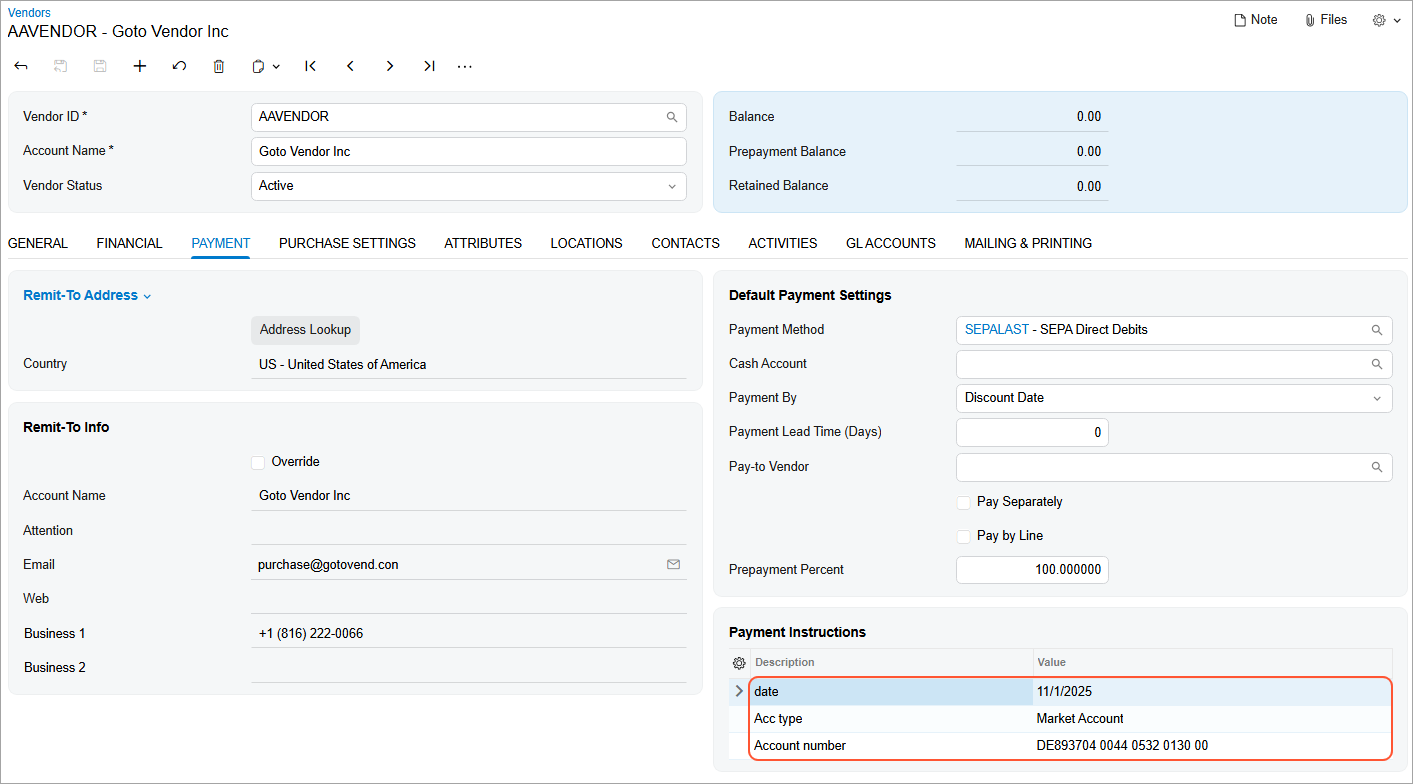Click the Business 2 field
The height and width of the screenshot is (784, 1413).
469,668
